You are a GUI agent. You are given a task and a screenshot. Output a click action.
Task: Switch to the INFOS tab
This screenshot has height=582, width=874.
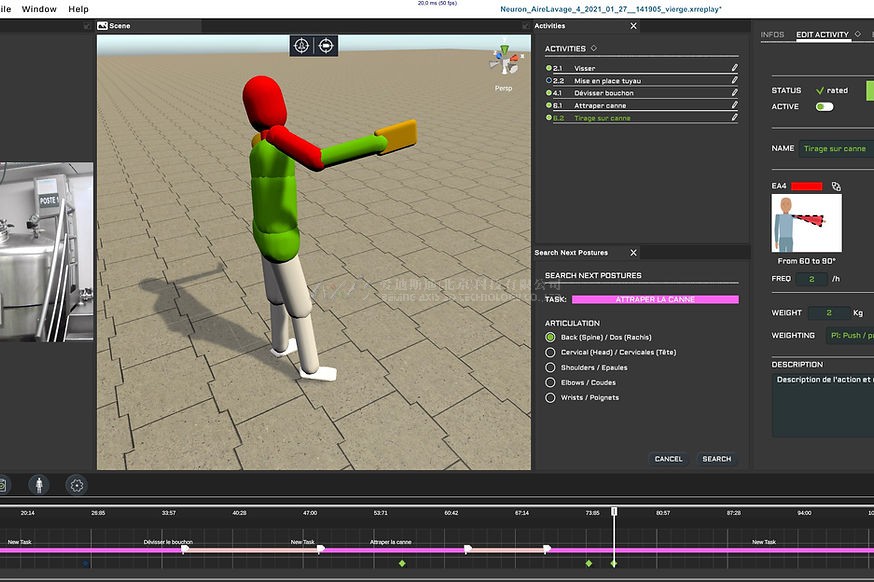click(772, 35)
